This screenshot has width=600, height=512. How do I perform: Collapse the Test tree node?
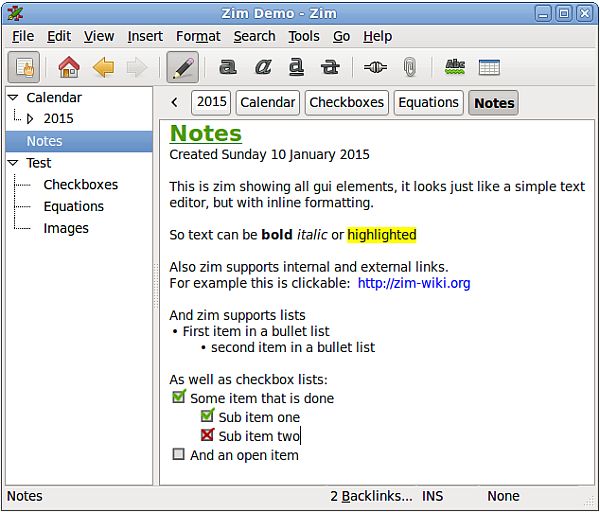(x=13, y=163)
